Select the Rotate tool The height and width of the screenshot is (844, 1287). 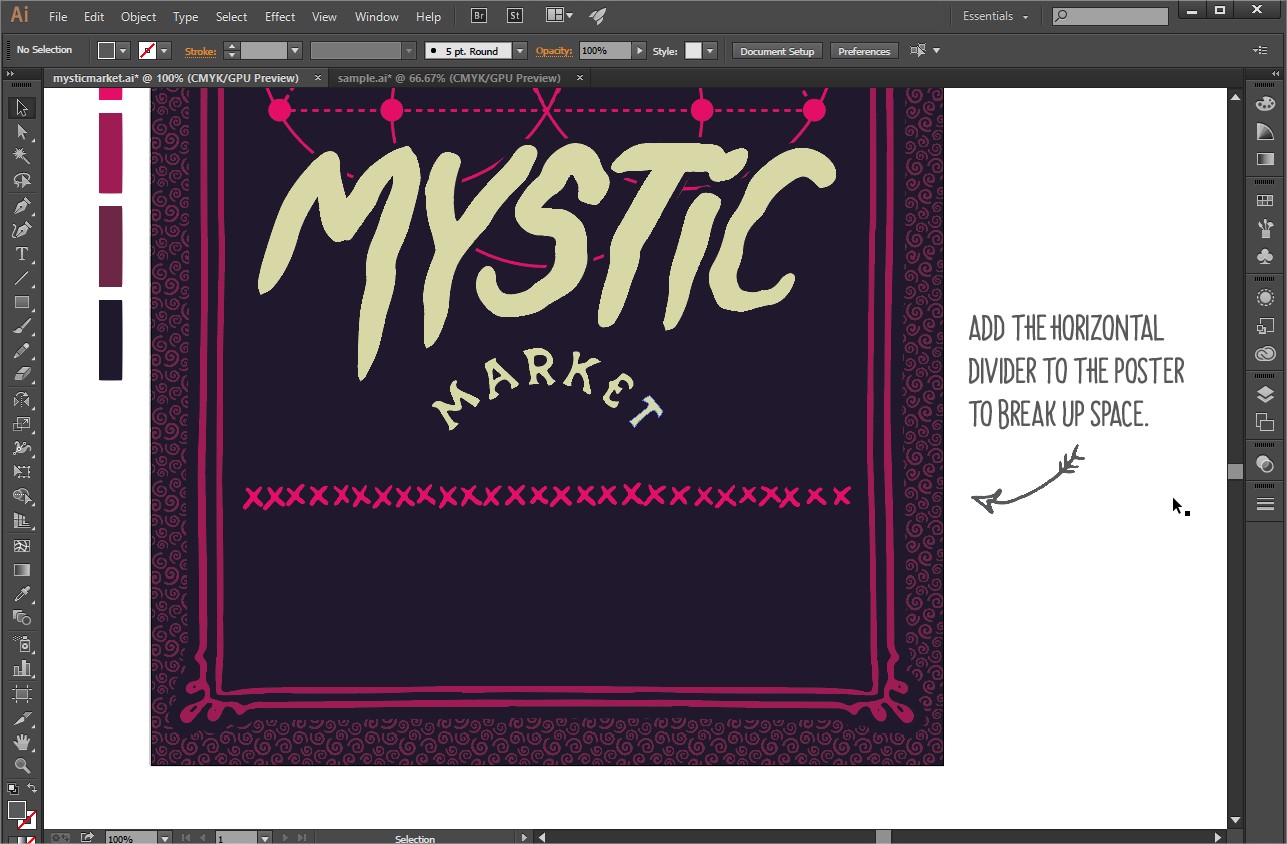pyautogui.click(x=22, y=400)
